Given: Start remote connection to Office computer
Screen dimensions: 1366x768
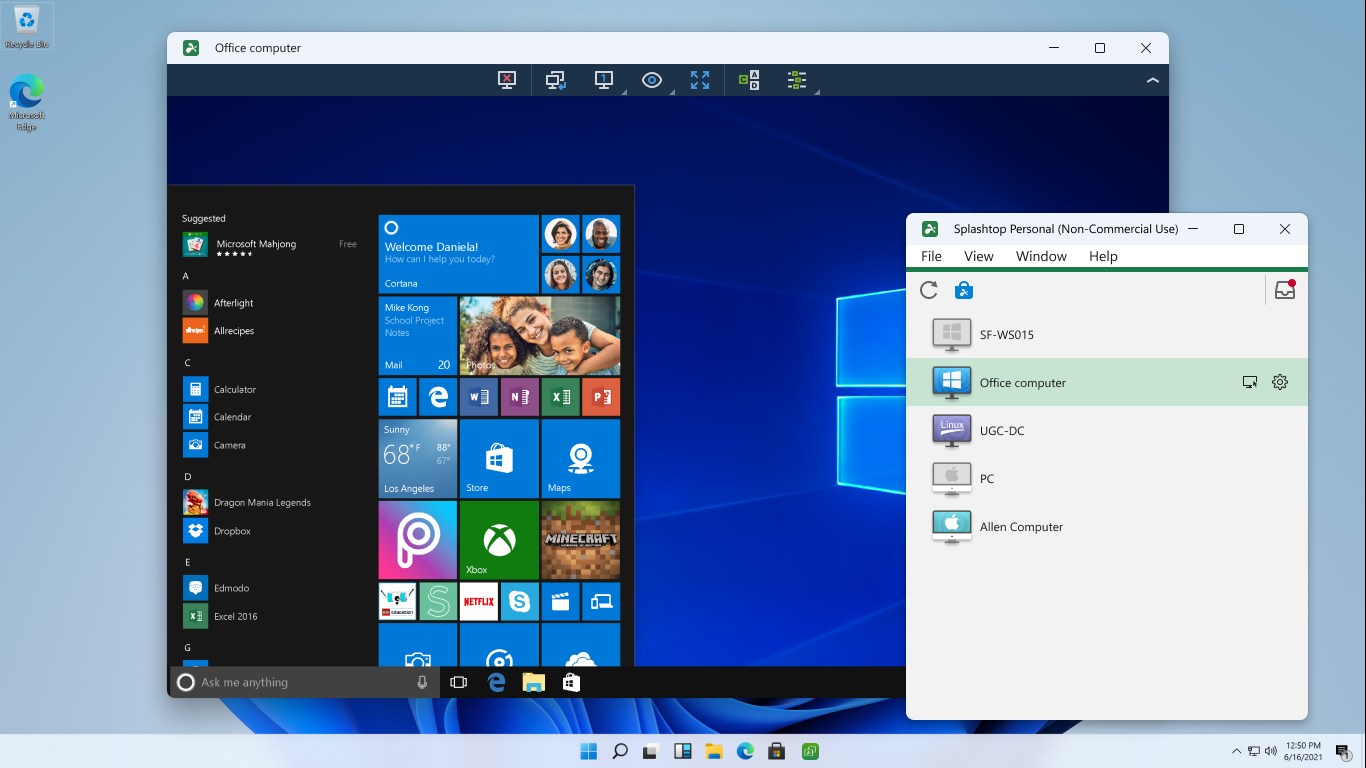Looking at the screenshot, I should pyautogui.click(x=1249, y=381).
